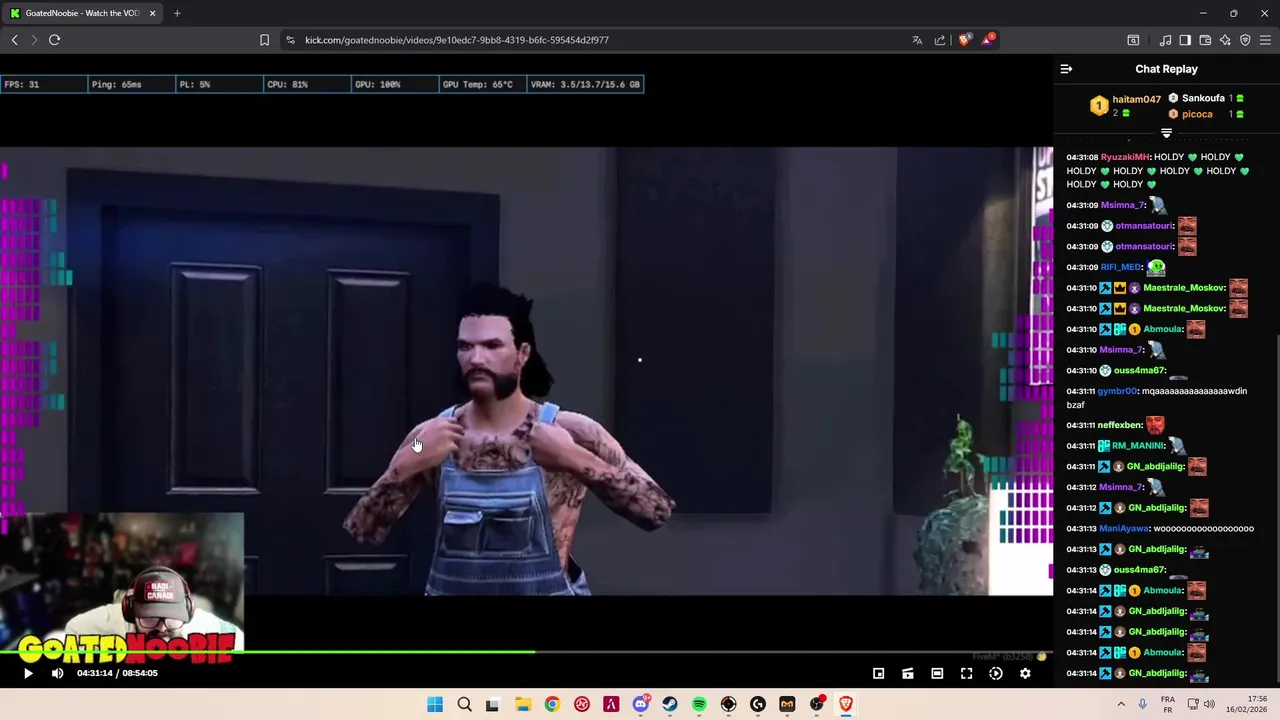Click picoca in the gifter leaderboard

tap(1197, 114)
